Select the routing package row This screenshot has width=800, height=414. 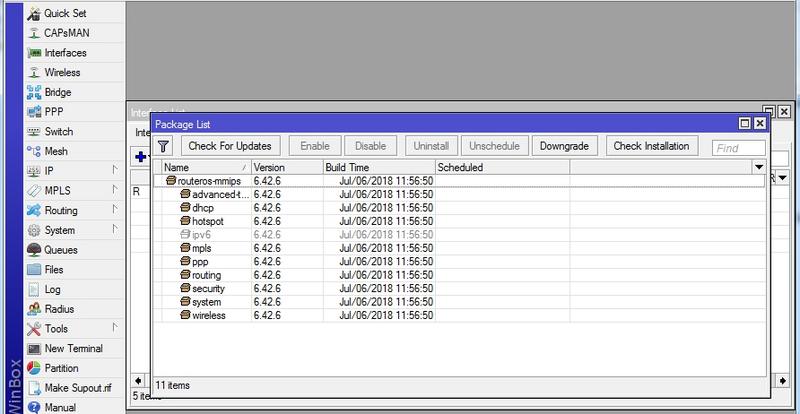coord(459,275)
